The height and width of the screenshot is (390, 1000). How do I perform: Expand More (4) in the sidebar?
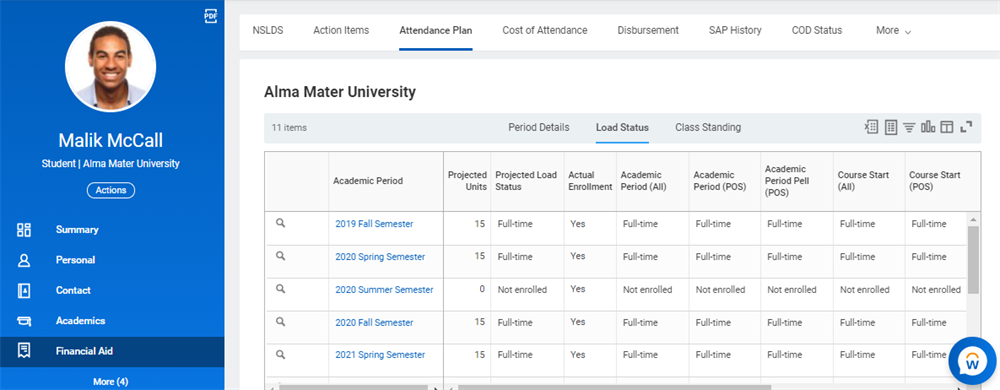point(110,381)
